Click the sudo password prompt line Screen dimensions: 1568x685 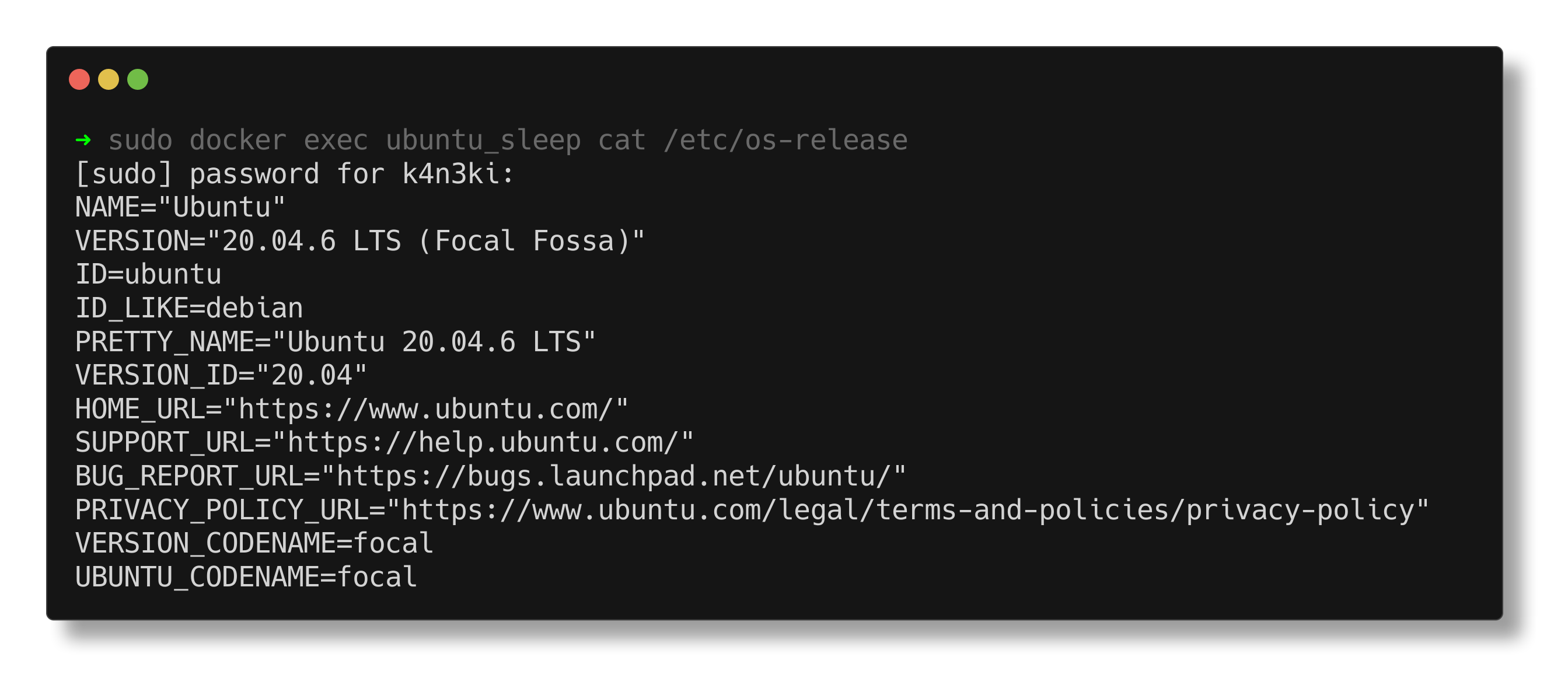pyautogui.click(x=295, y=174)
